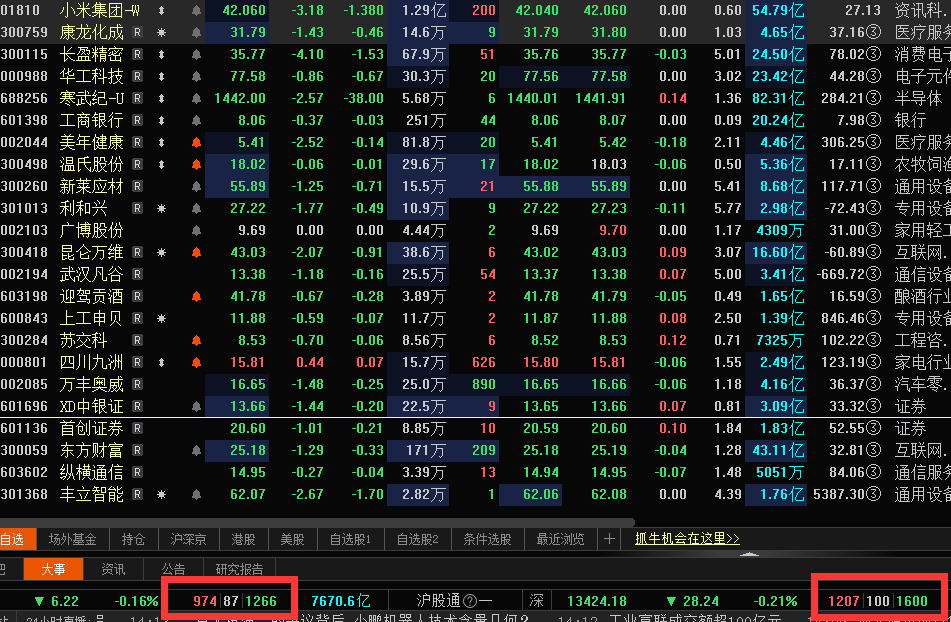Select the active 大事 tab
The height and width of the screenshot is (622, 951).
[x=53, y=569]
